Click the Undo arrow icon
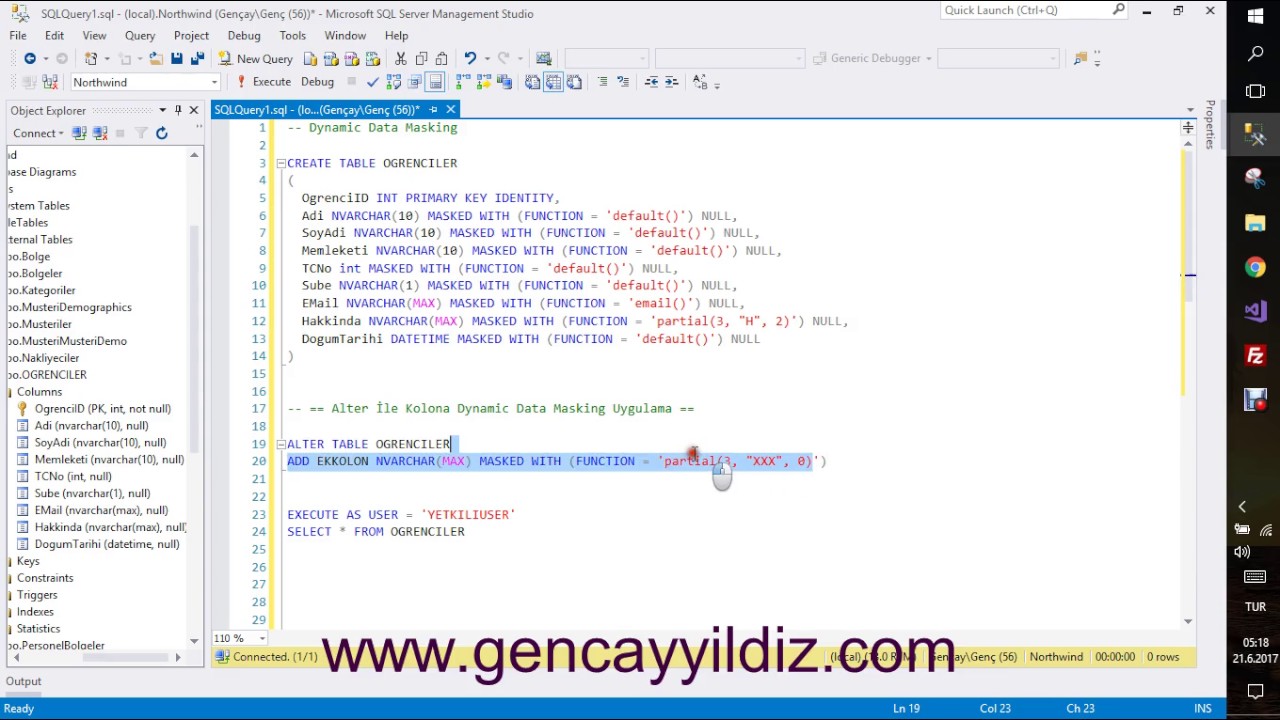This screenshot has width=1280, height=720. [x=470, y=58]
